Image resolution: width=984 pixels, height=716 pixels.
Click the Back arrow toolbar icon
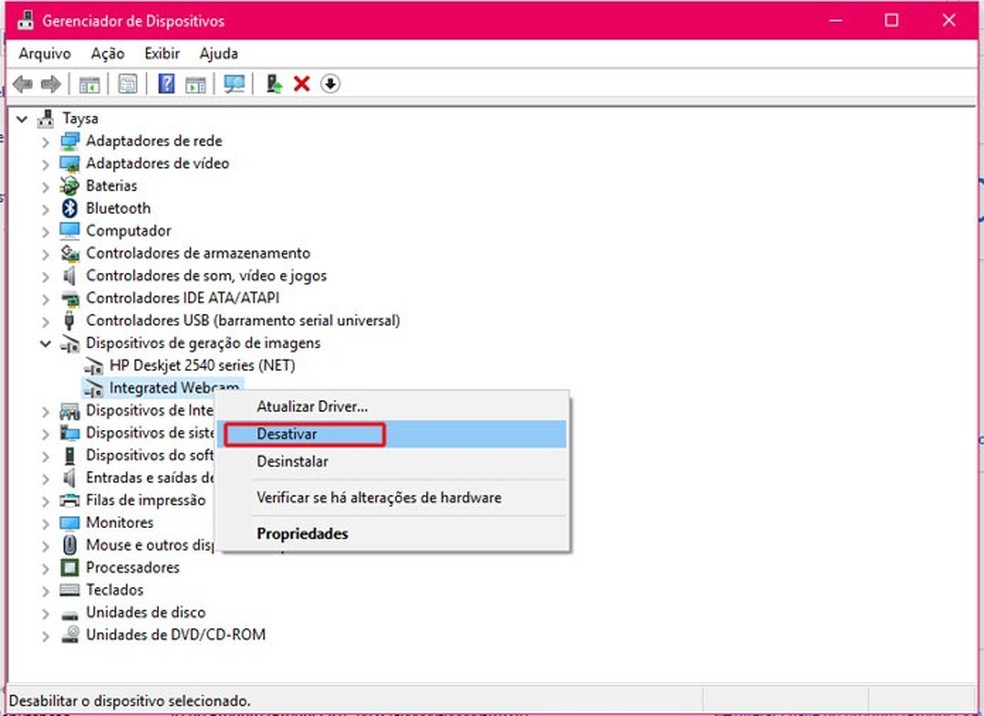pos(23,83)
